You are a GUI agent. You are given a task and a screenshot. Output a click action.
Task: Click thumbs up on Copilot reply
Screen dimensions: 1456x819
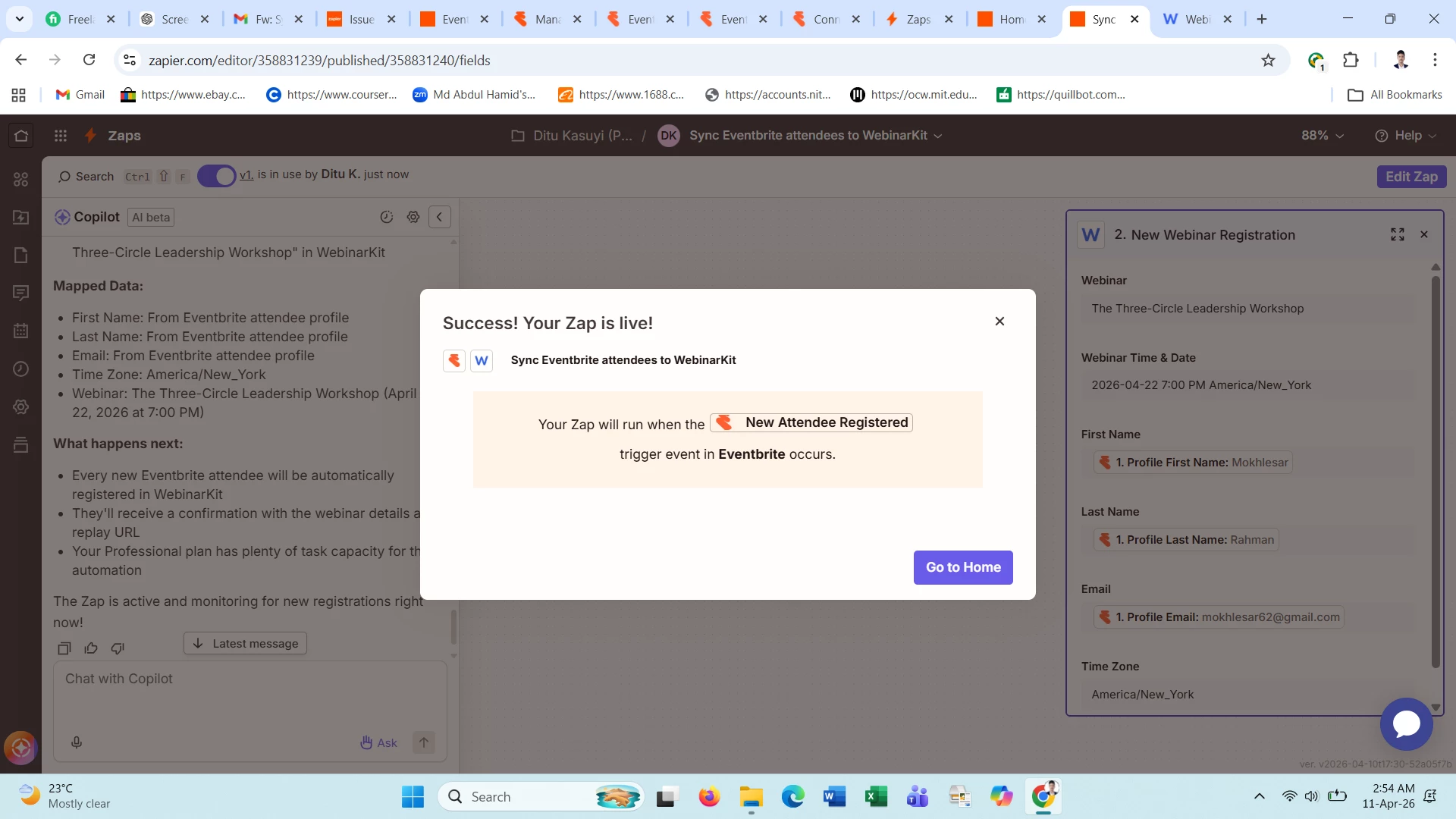[x=91, y=648]
